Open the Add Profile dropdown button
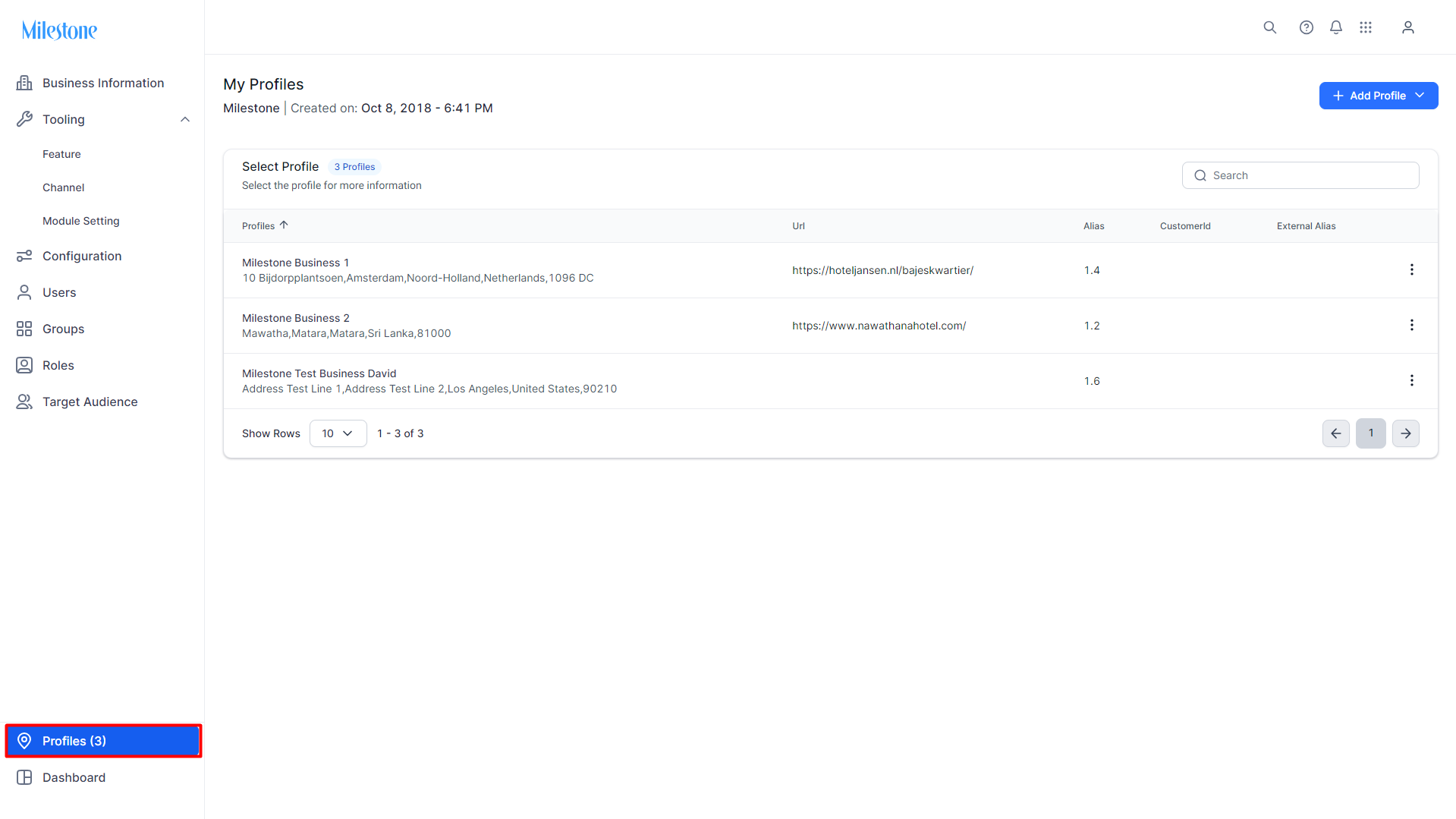Screen dimensions: 1456x819 tap(1378, 96)
